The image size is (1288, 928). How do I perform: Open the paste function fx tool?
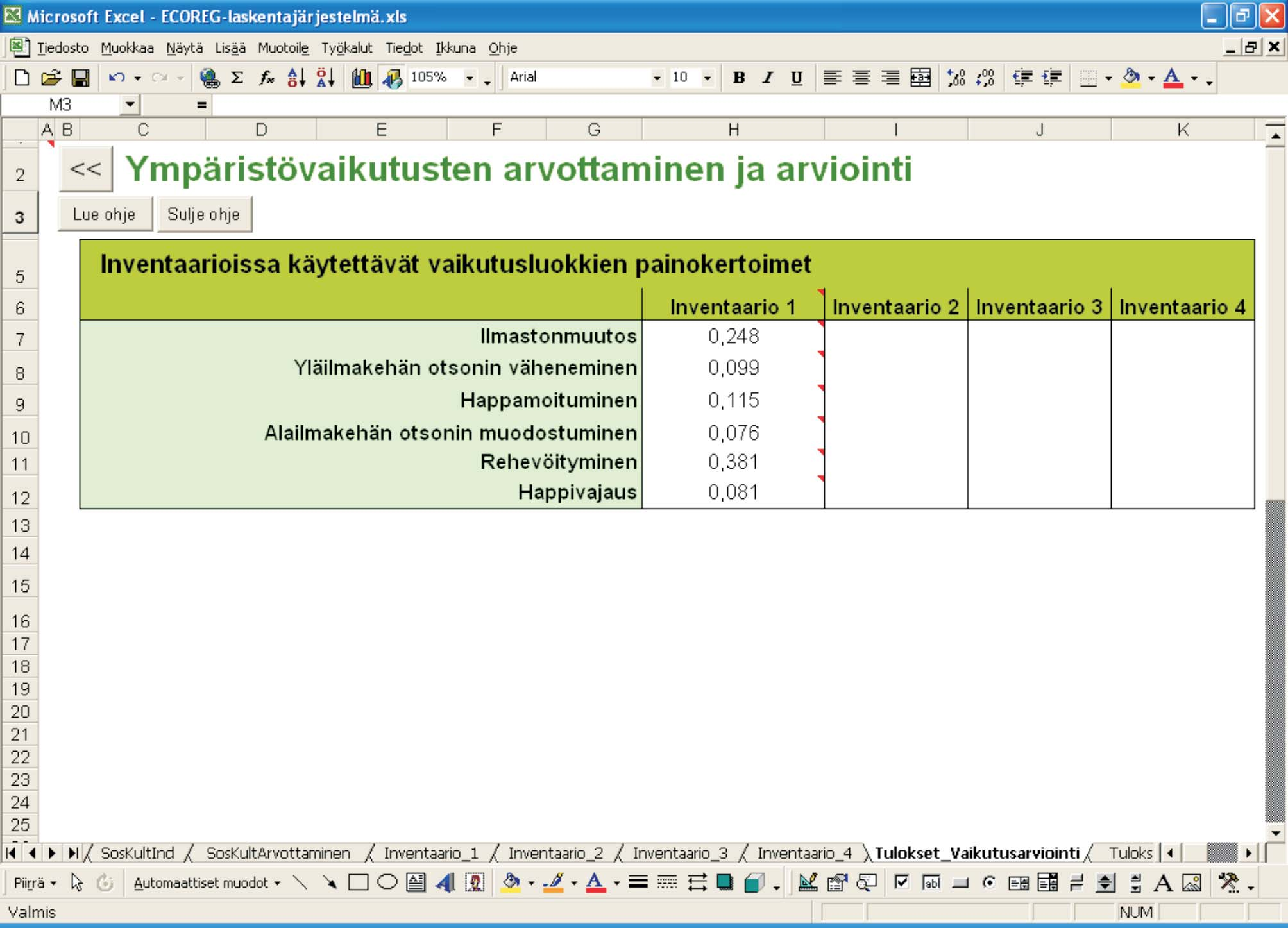[266, 78]
